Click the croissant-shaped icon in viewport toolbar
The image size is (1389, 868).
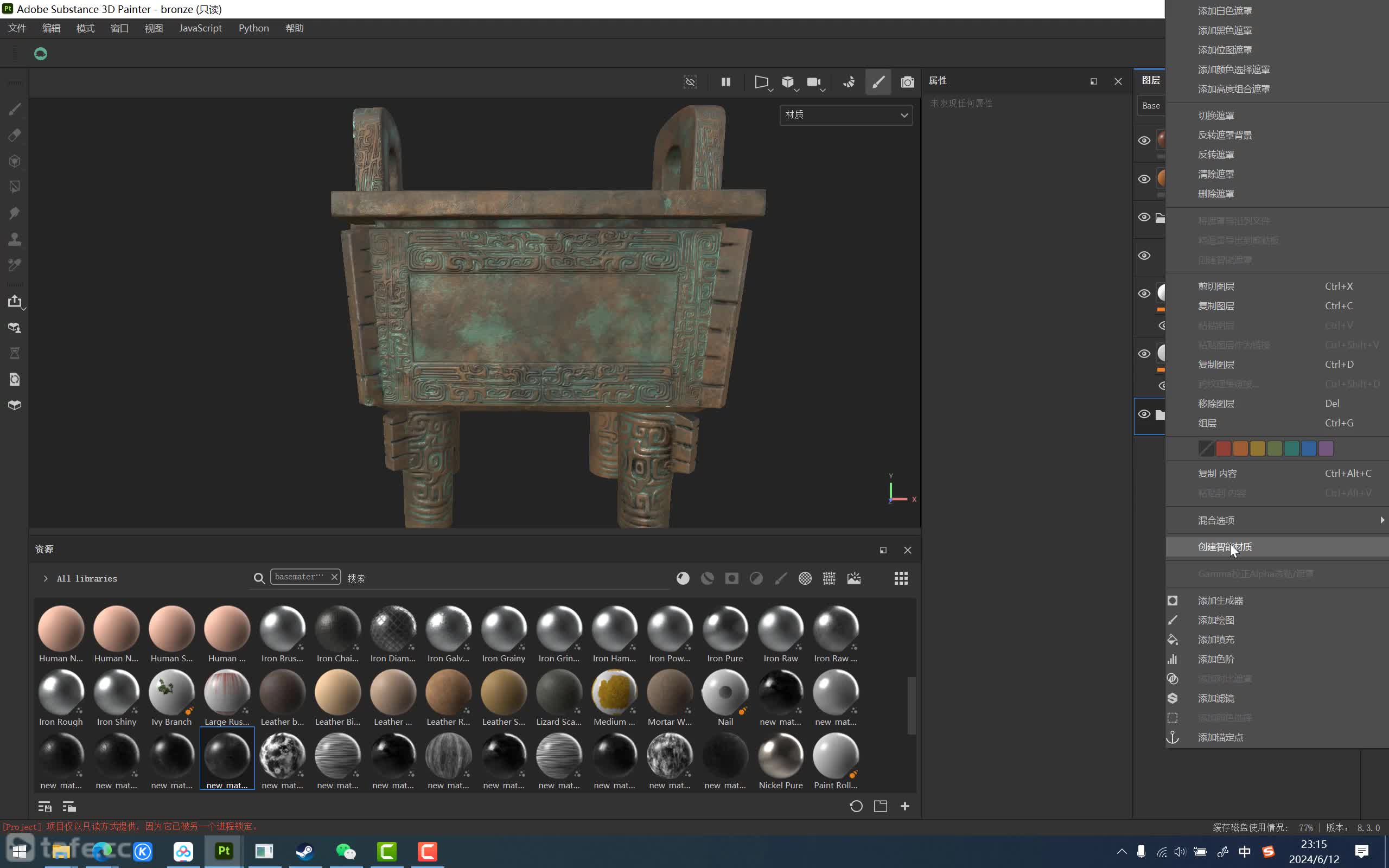[849, 82]
